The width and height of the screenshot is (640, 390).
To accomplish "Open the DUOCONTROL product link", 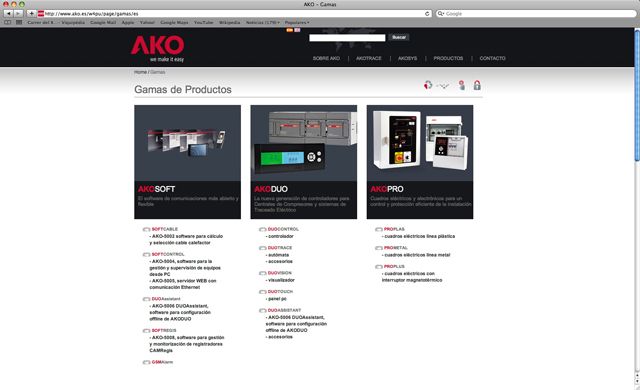I will point(283,229).
